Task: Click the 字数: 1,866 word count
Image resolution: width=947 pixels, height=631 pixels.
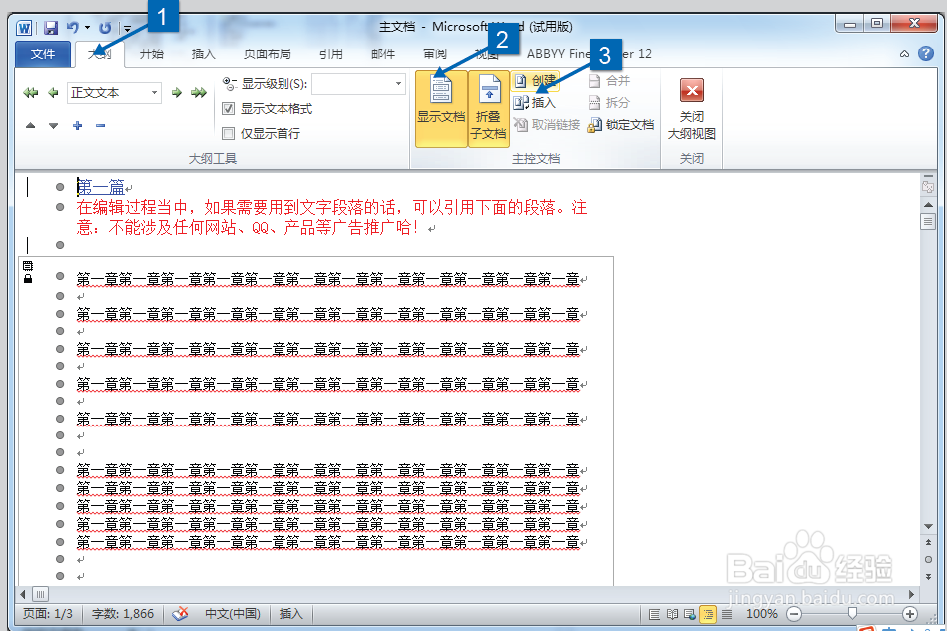Action: coord(123,613)
